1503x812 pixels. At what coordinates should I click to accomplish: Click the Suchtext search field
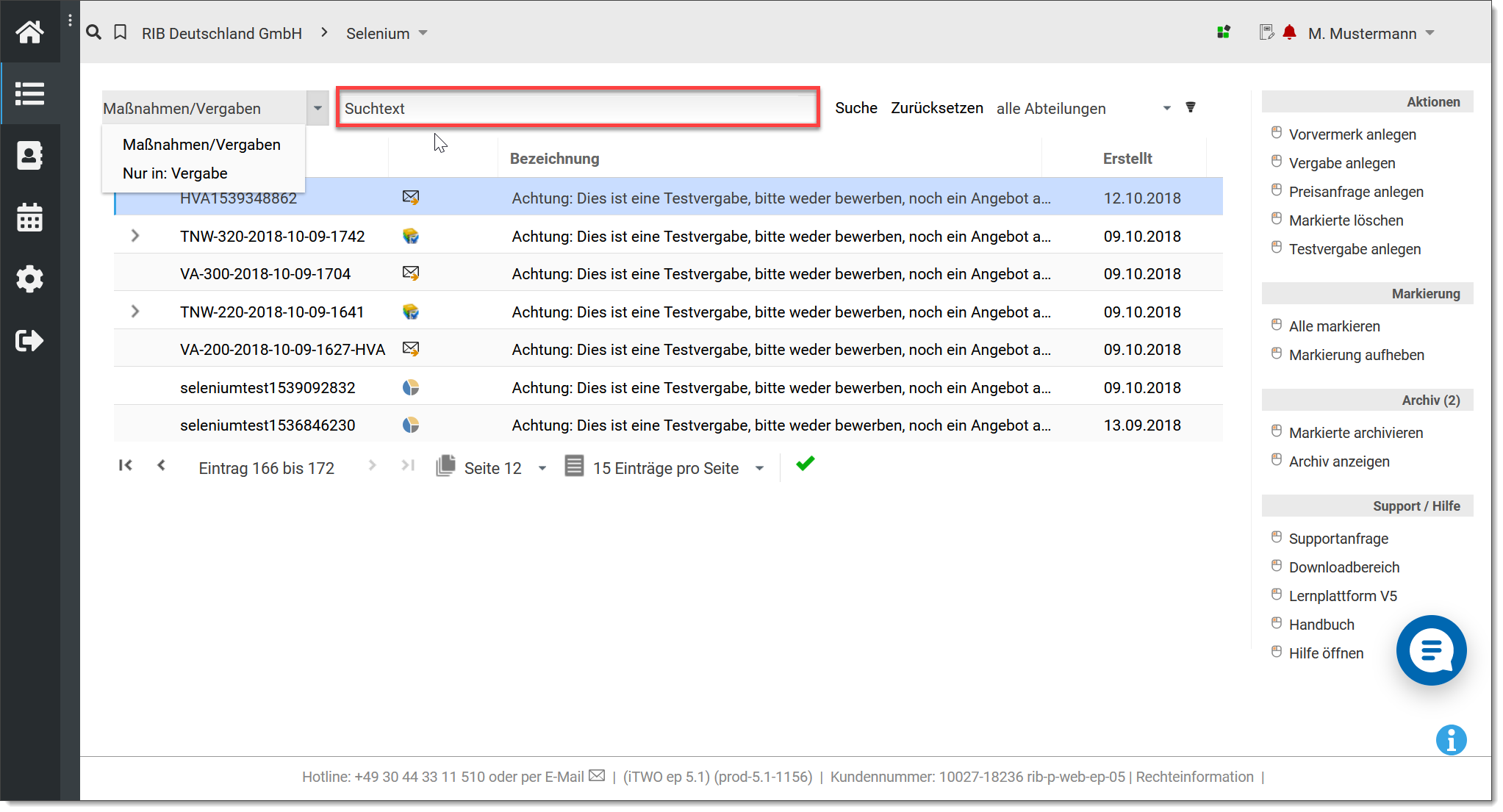[578, 108]
